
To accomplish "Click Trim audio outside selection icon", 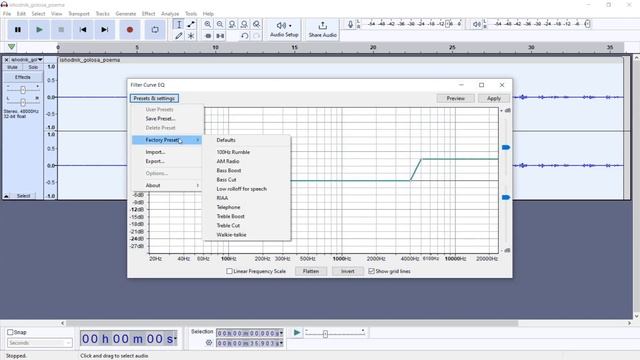I will point(208,36).
